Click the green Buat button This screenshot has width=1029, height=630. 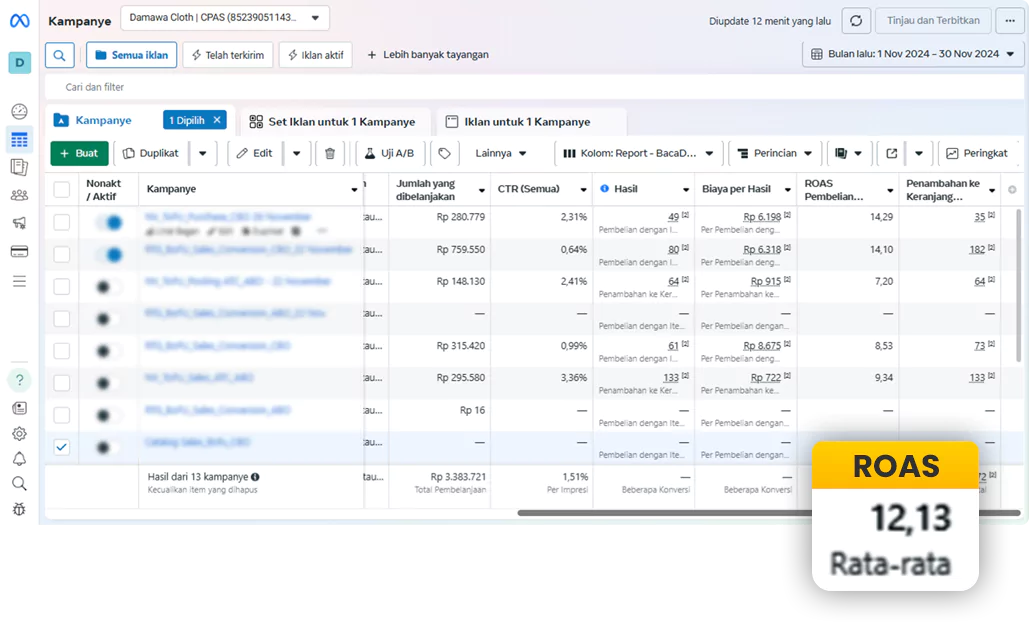click(x=79, y=153)
